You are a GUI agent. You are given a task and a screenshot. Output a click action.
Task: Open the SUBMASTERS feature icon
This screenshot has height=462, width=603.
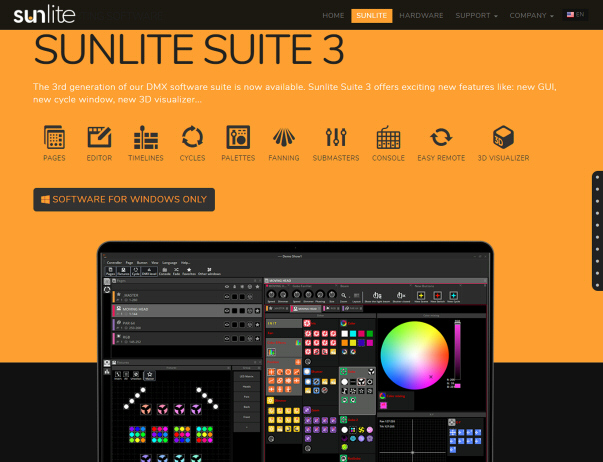pyautogui.click(x=336, y=143)
